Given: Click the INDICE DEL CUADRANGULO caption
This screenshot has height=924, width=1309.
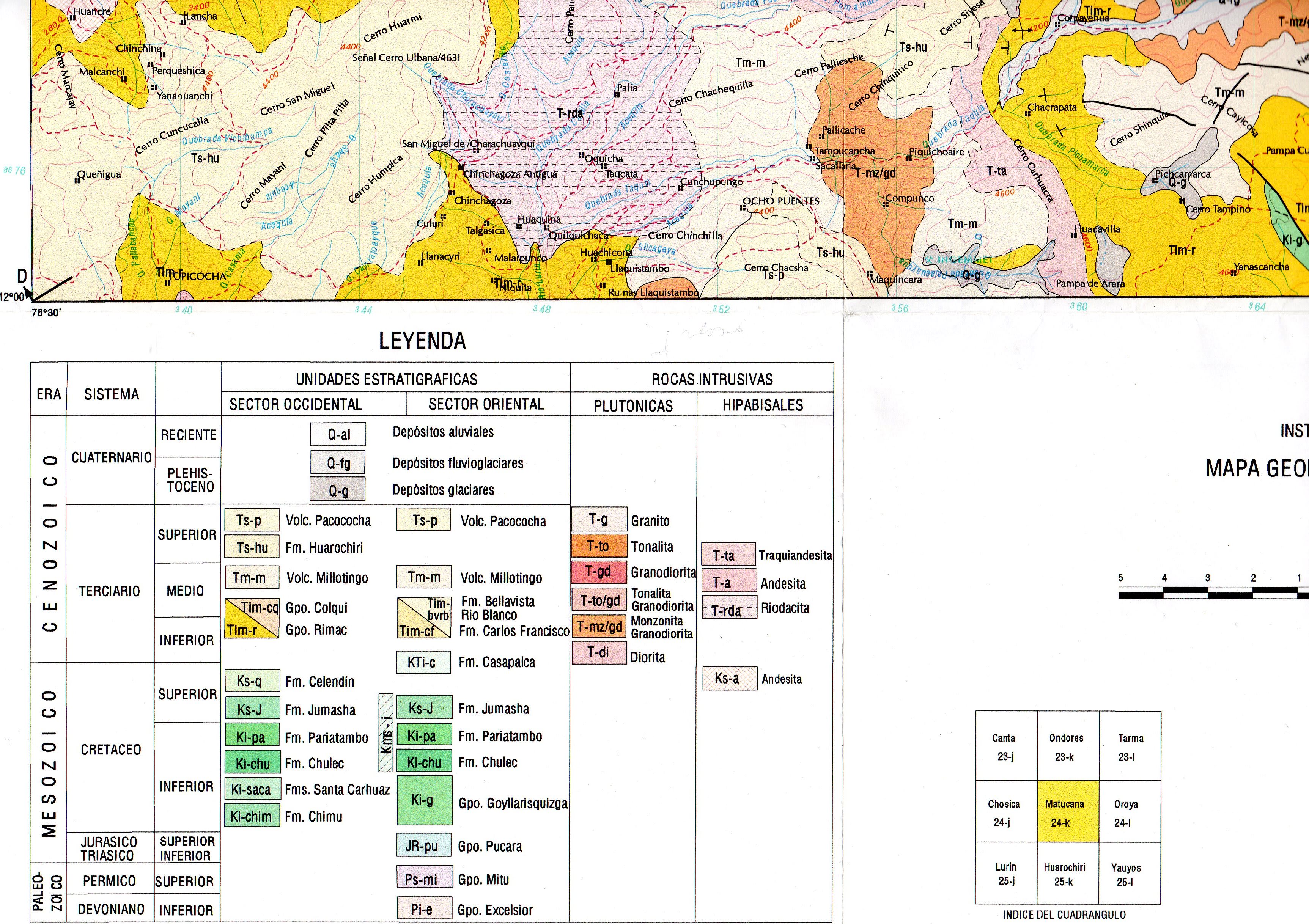Looking at the screenshot, I should click(x=1064, y=914).
